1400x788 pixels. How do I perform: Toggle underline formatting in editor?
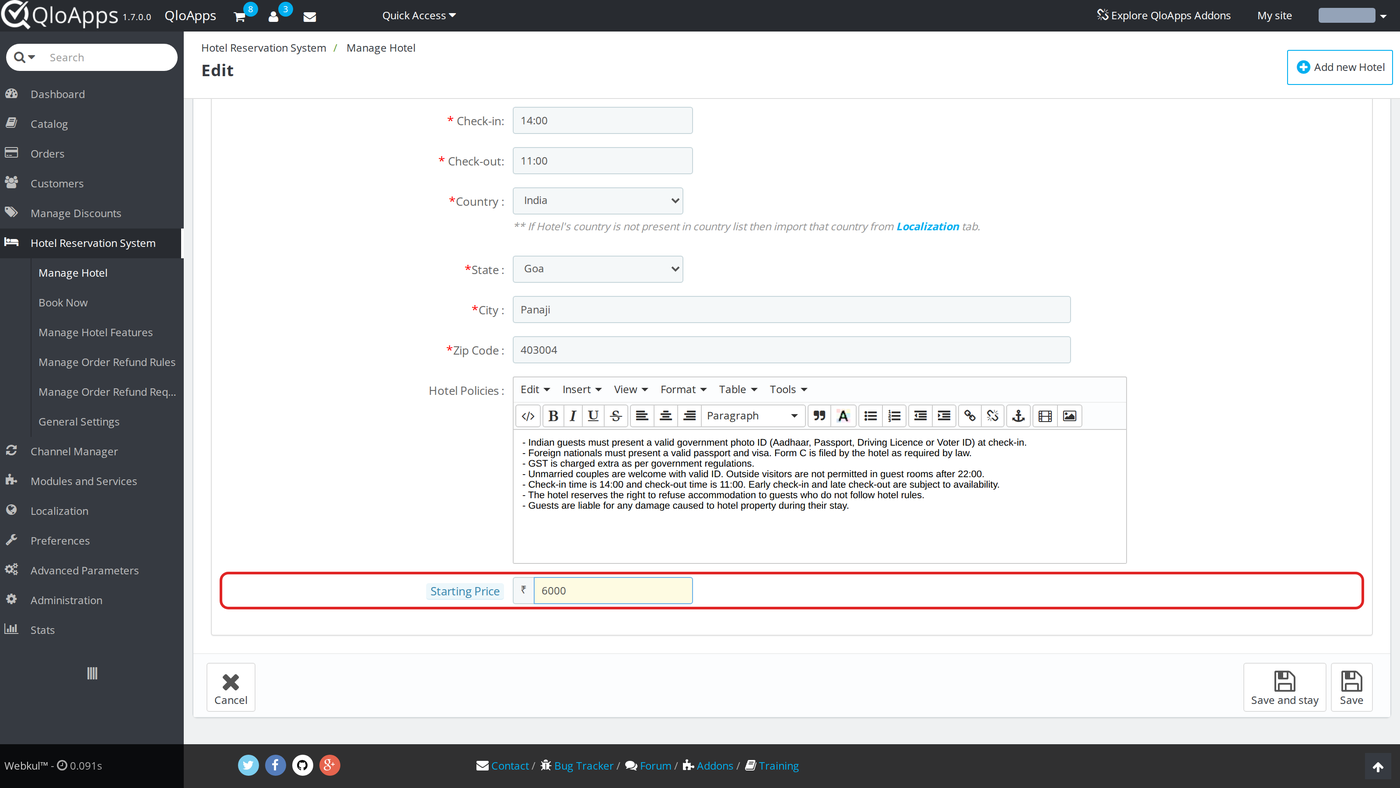click(x=593, y=416)
